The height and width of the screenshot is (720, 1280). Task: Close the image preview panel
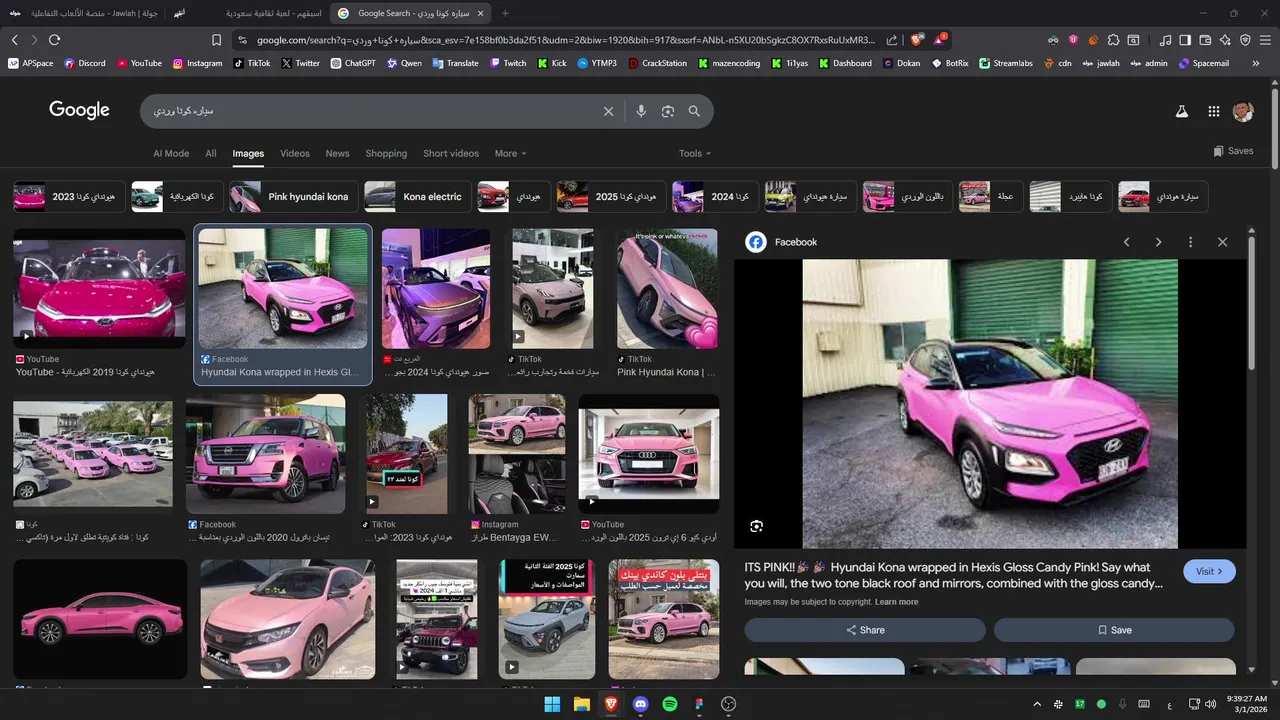[1222, 242]
